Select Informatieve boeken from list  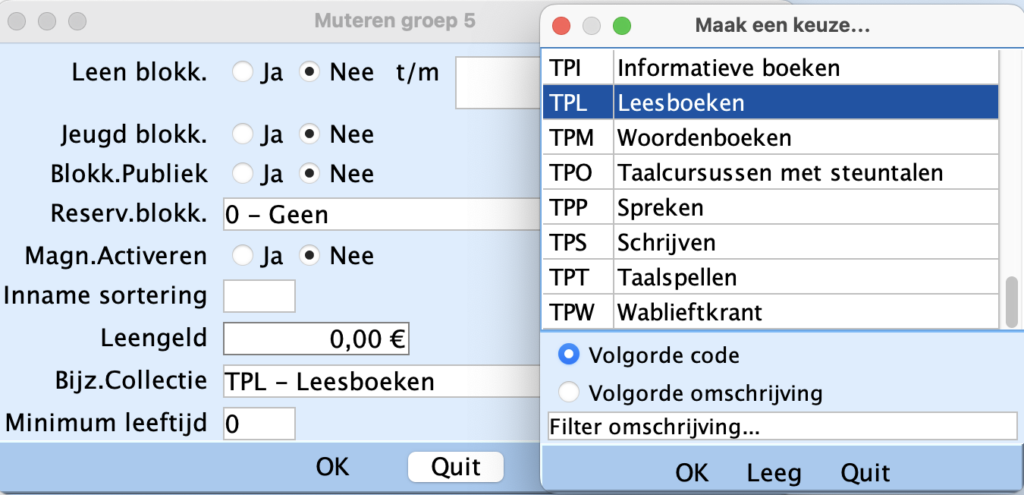tap(728, 69)
